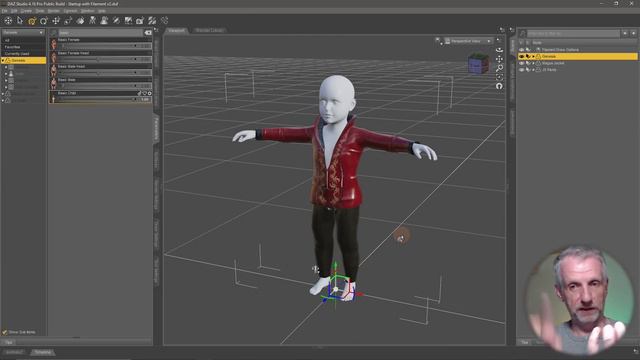The width and height of the screenshot is (640, 360).
Task: Select the Rotate tool in toolbar
Action: [44, 20]
